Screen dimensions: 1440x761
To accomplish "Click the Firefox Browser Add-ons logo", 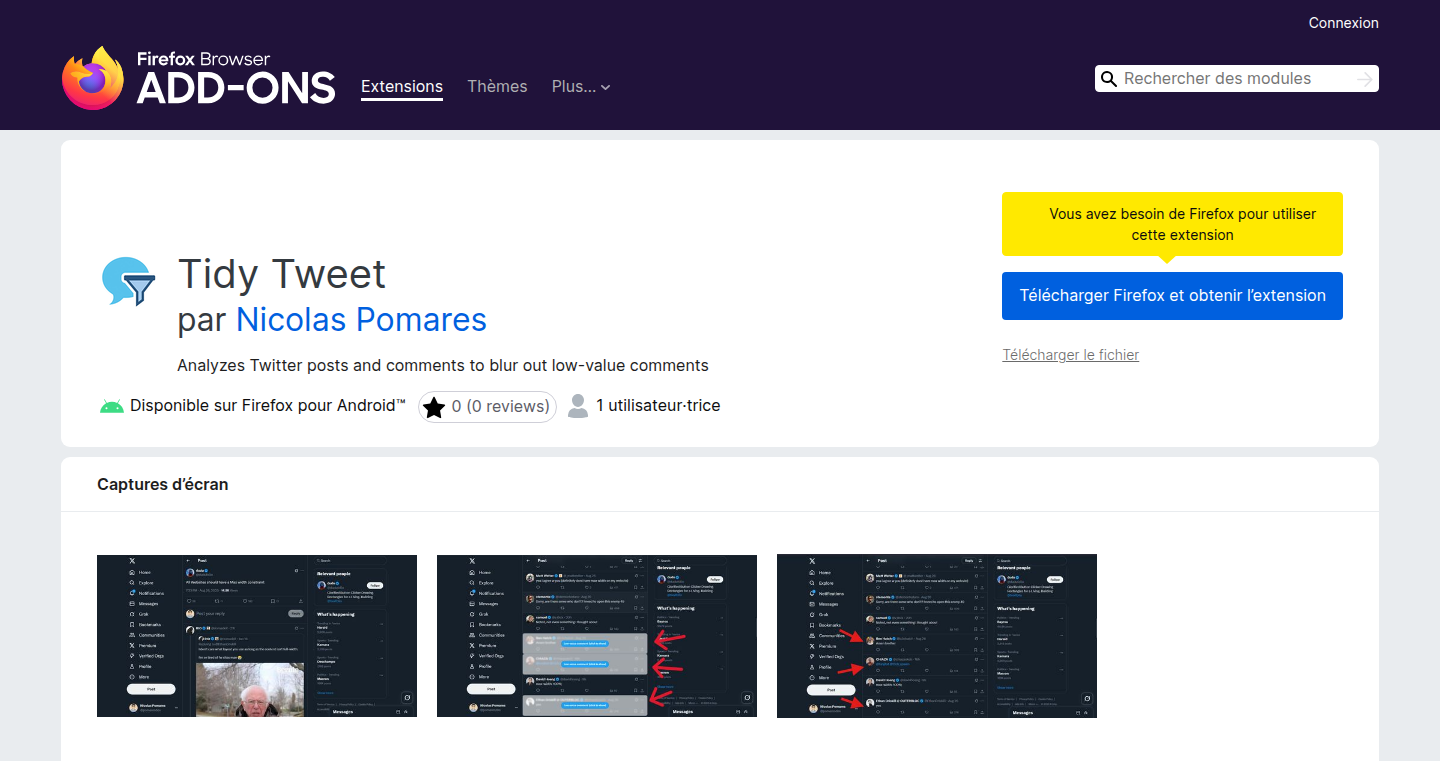I will point(198,78).
